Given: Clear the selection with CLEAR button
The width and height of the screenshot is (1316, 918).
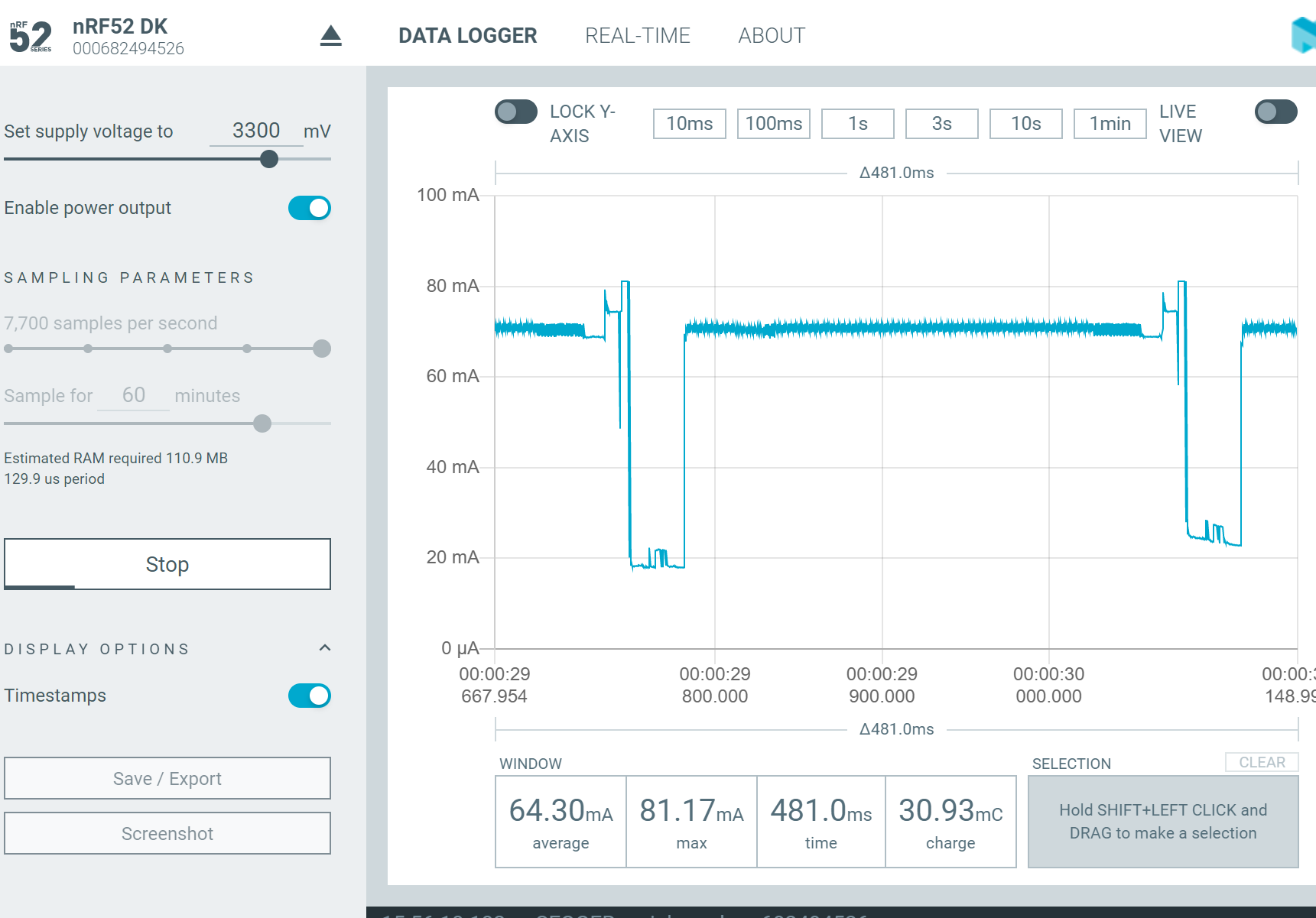Looking at the screenshot, I should pyautogui.click(x=1262, y=762).
